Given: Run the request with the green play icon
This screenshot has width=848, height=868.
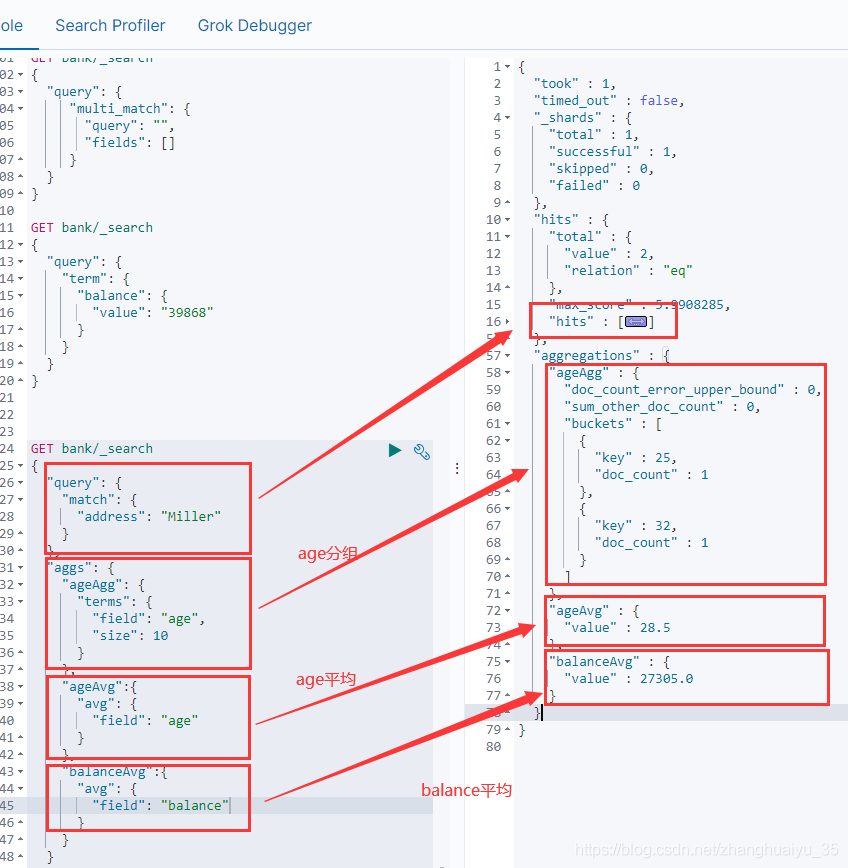Looking at the screenshot, I should coord(395,450).
